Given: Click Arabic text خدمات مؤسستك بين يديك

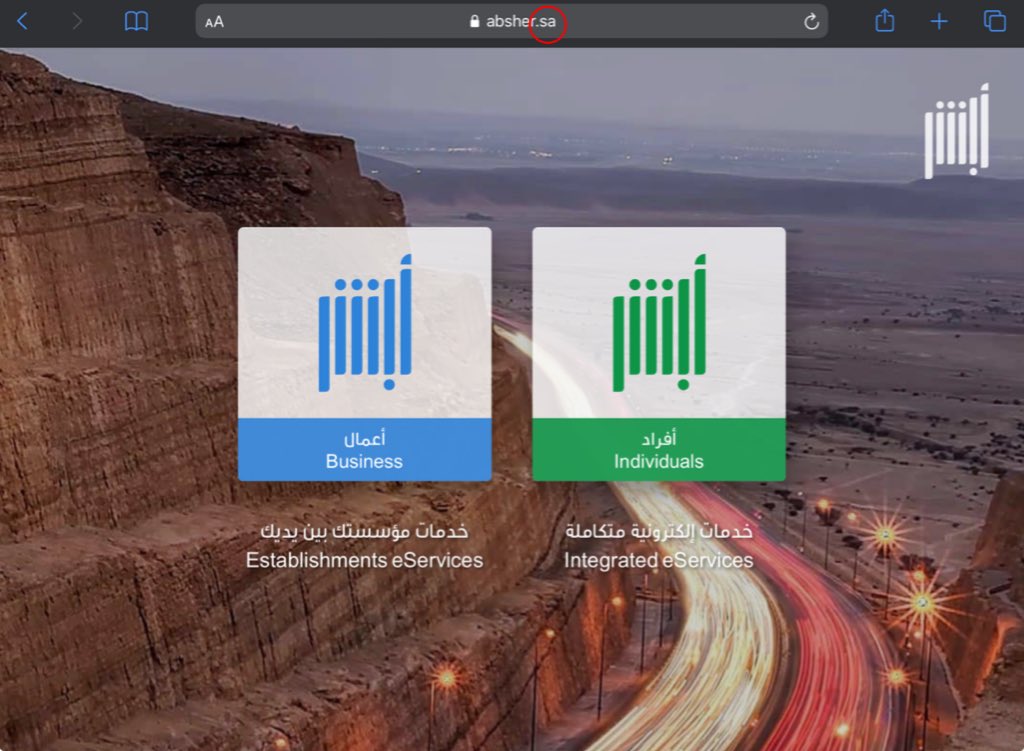Looking at the screenshot, I should point(364,532).
